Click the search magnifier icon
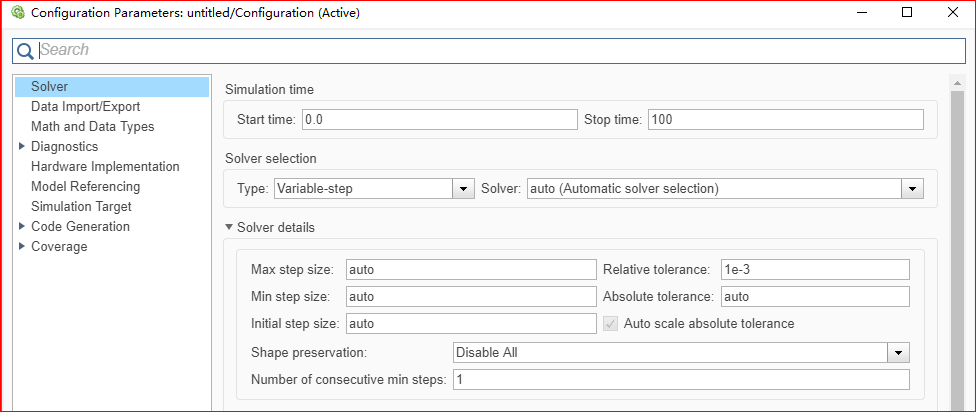The height and width of the screenshot is (412, 976). pos(25,51)
